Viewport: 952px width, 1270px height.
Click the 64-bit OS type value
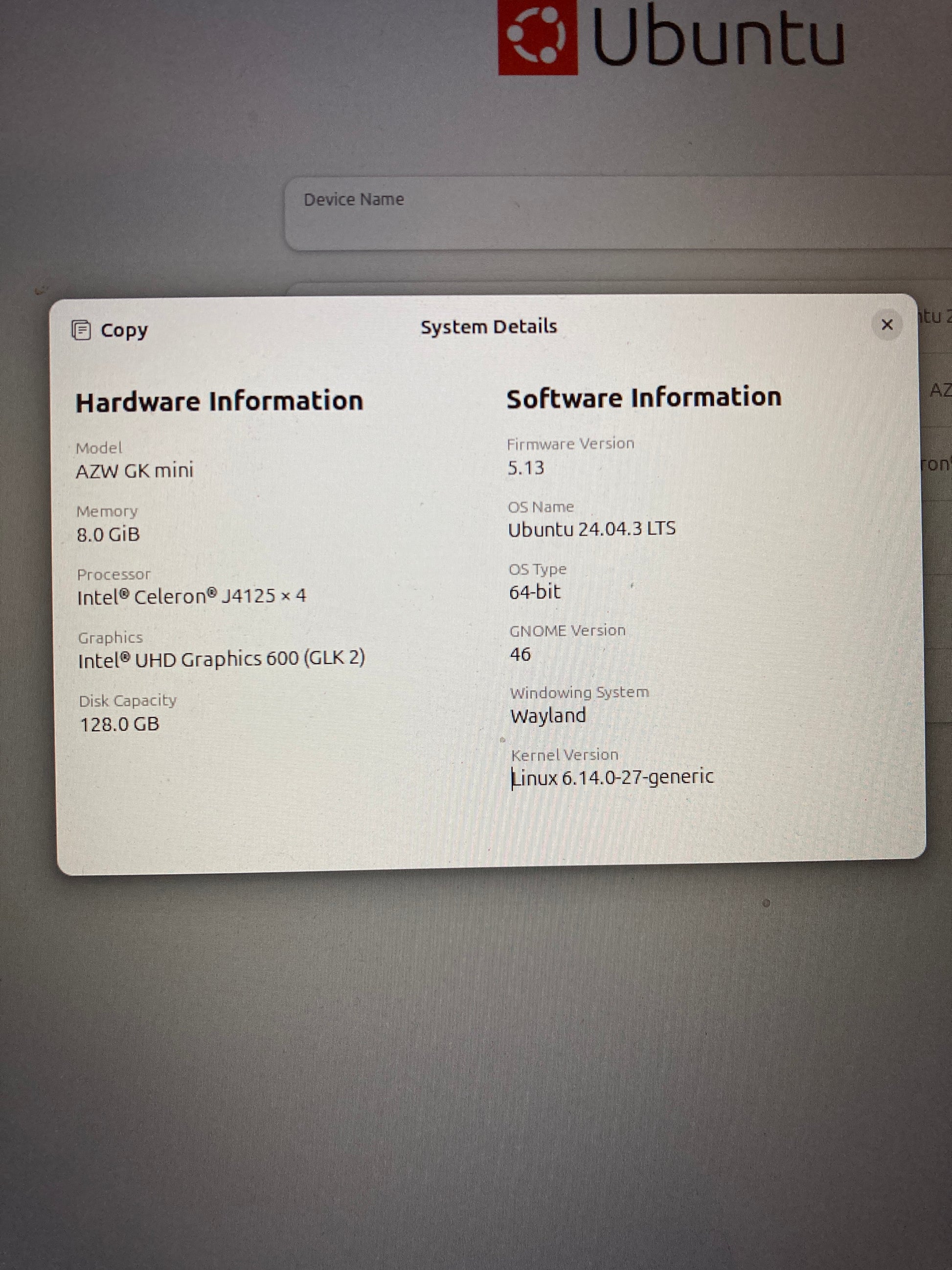pyautogui.click(x=534, y=592)
